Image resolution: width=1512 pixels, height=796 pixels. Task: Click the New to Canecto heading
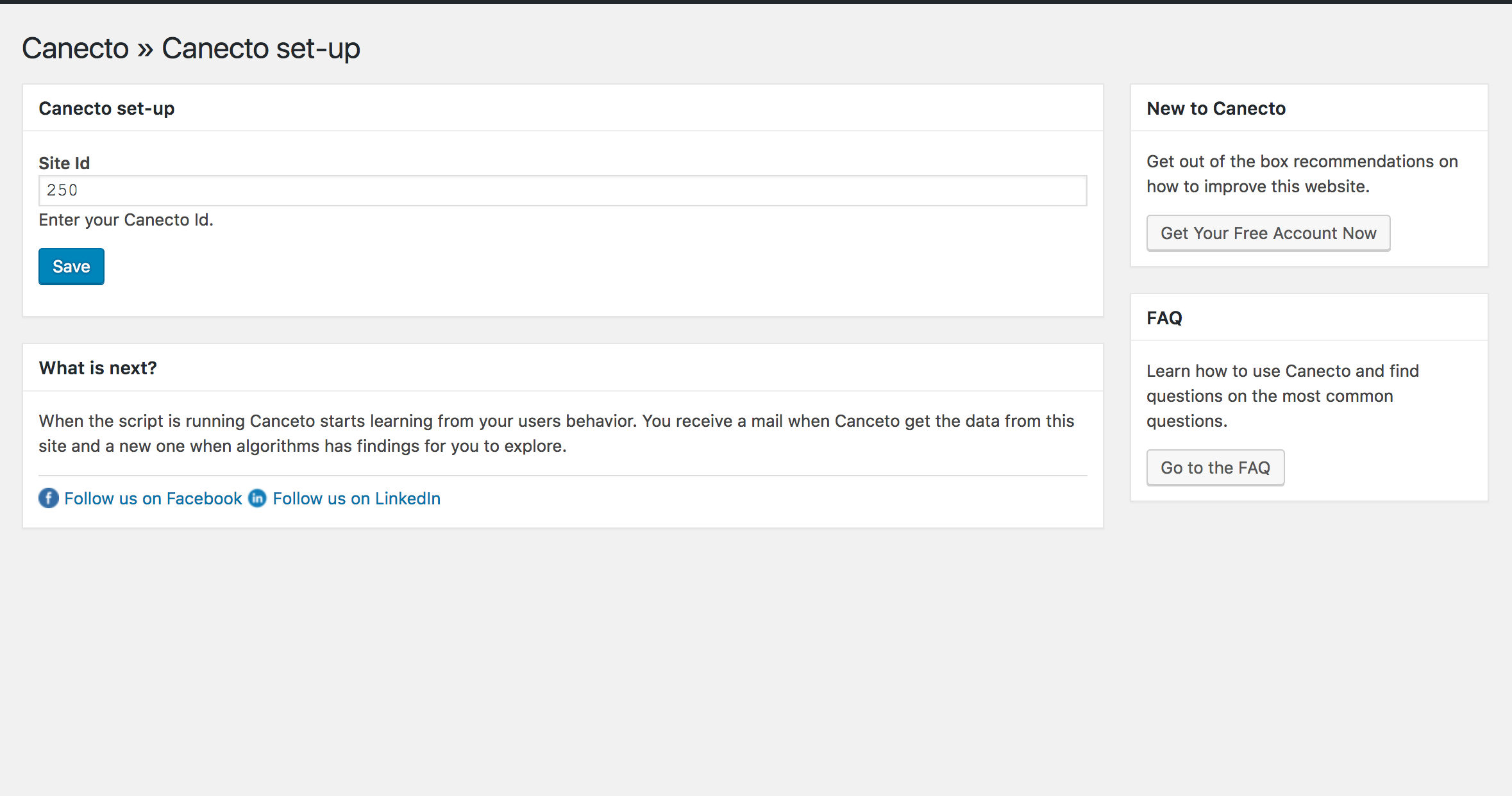pyautogui.click(x=1216, y=108)
